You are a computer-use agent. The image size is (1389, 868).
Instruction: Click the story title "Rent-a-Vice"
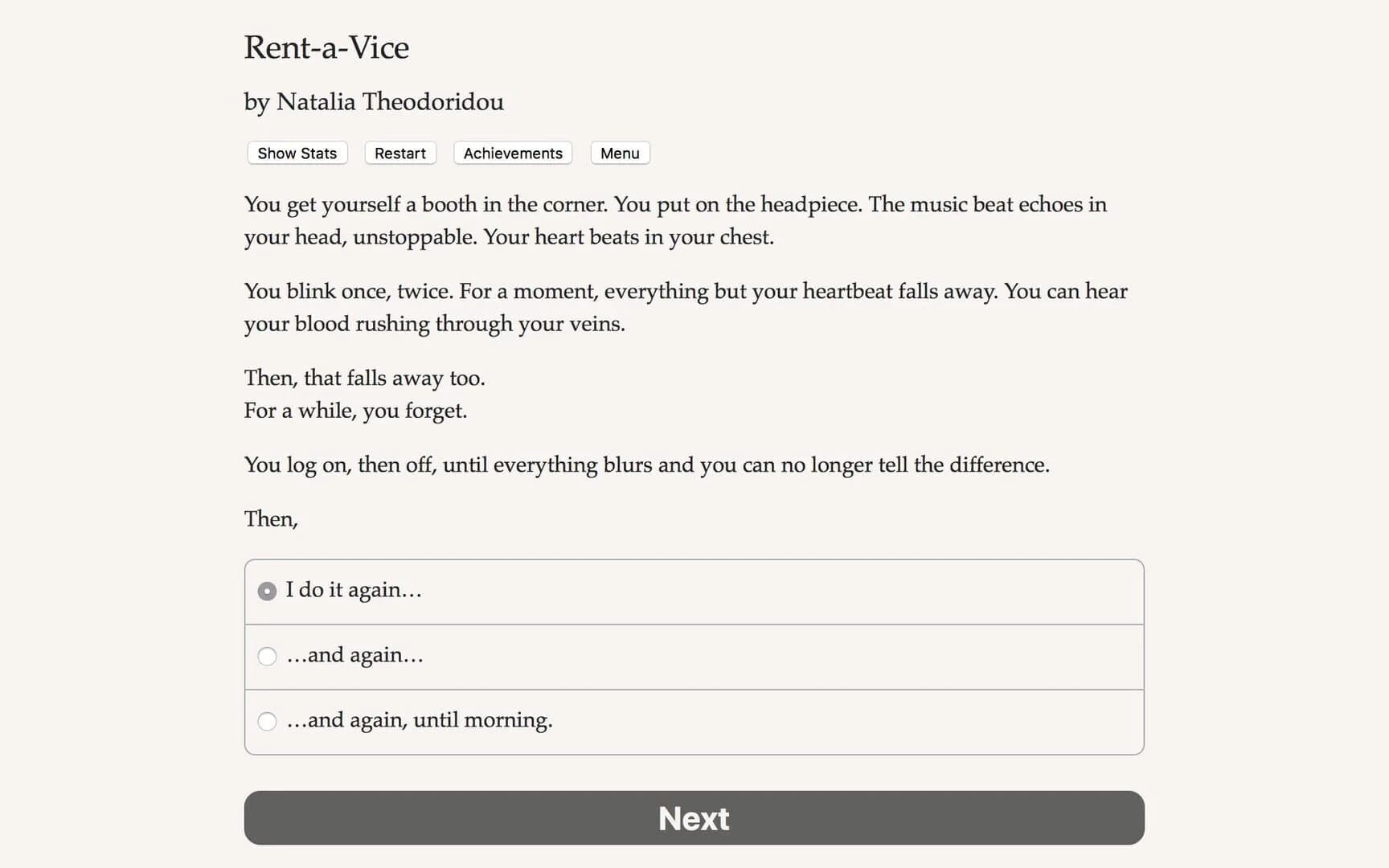pos(326,47)
